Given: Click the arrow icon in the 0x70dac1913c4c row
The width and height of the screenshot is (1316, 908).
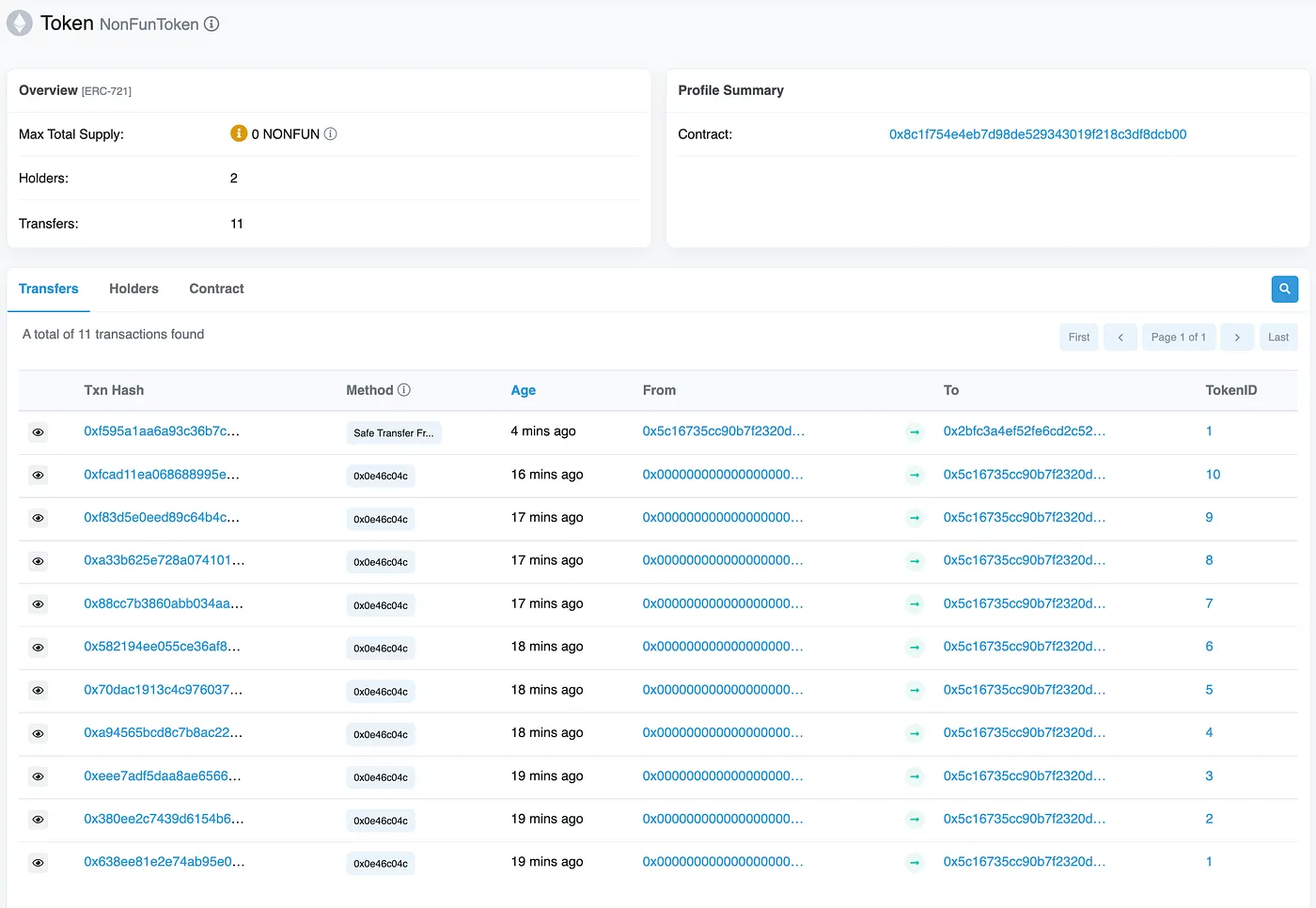Looking at the screenshot, I should (915, 691).
